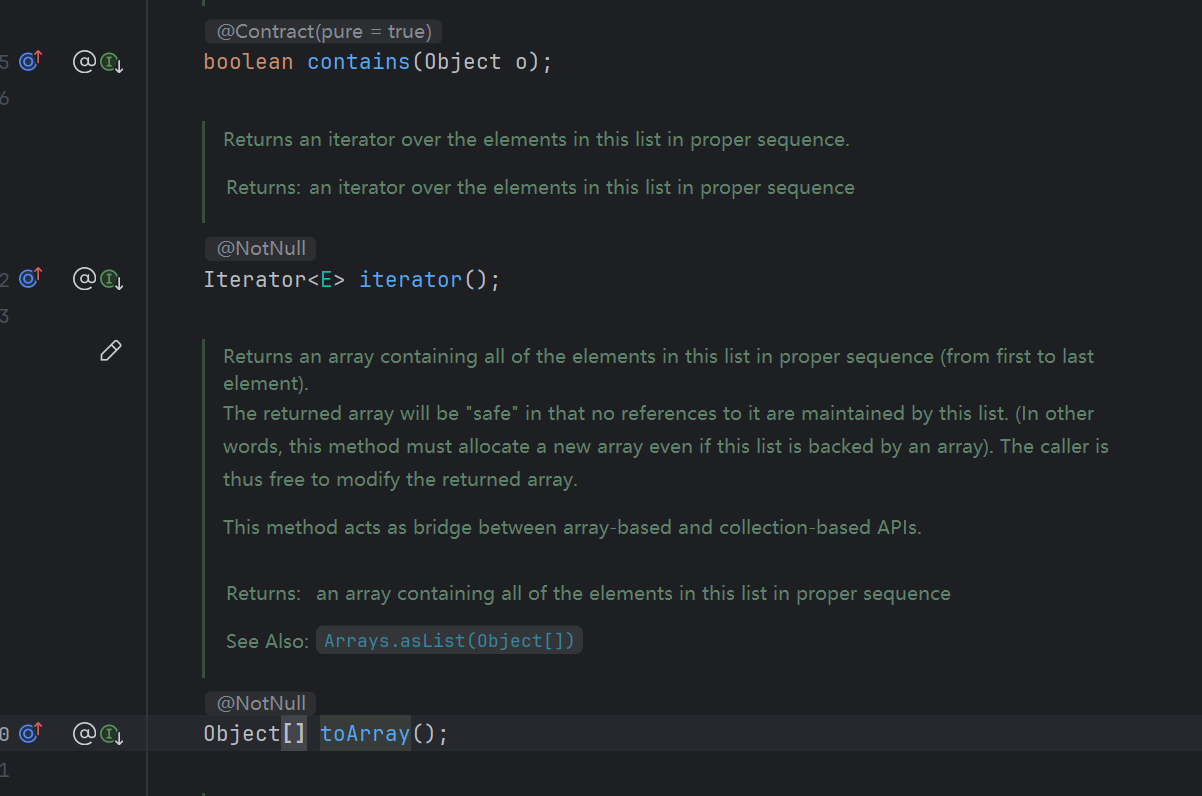This screenshot has width=1202, height=796.
Task: Open implementations icon next to toArray method
Action: point(111,734)
